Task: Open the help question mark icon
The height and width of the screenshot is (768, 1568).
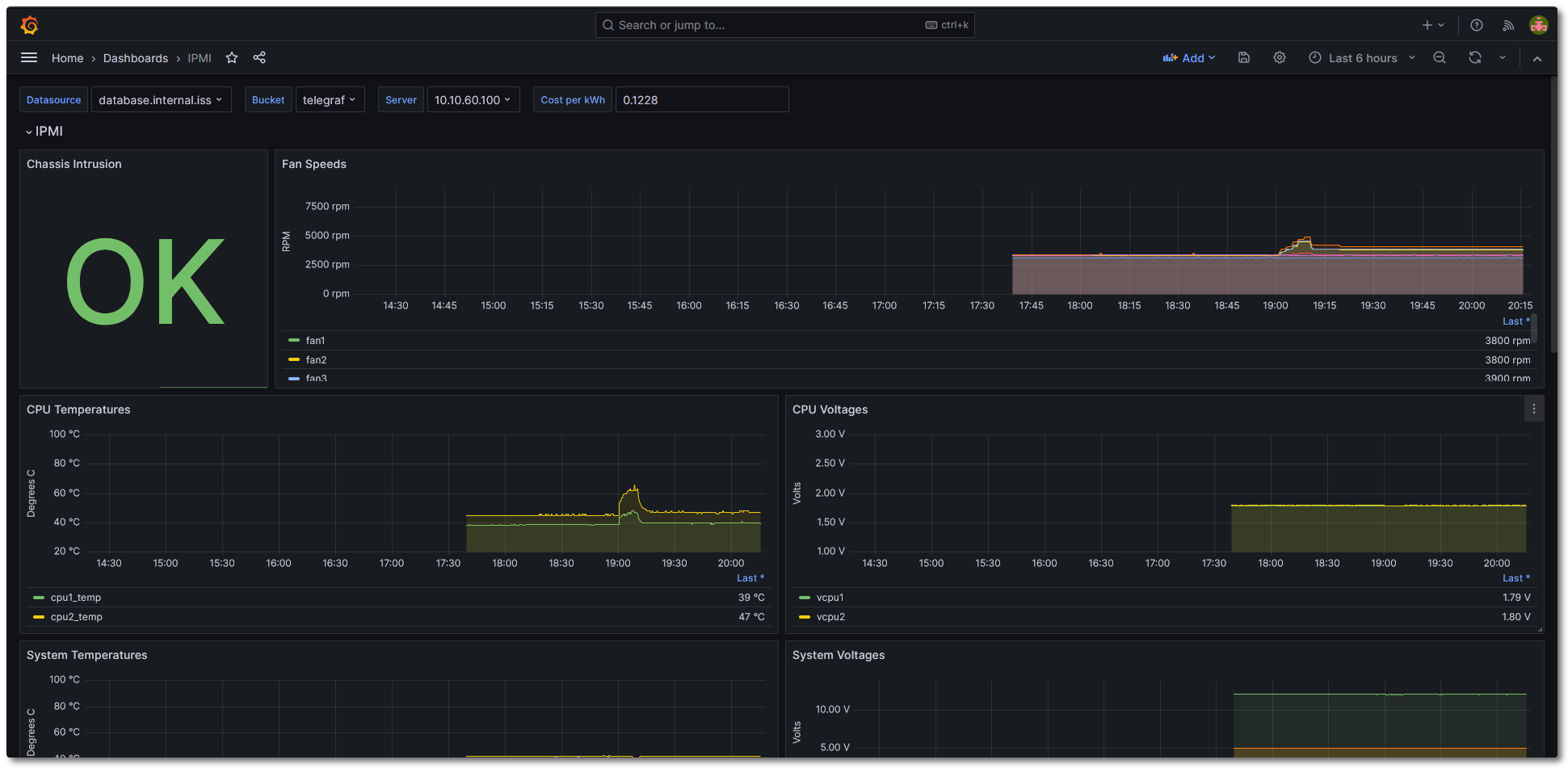Action: 1477,25
